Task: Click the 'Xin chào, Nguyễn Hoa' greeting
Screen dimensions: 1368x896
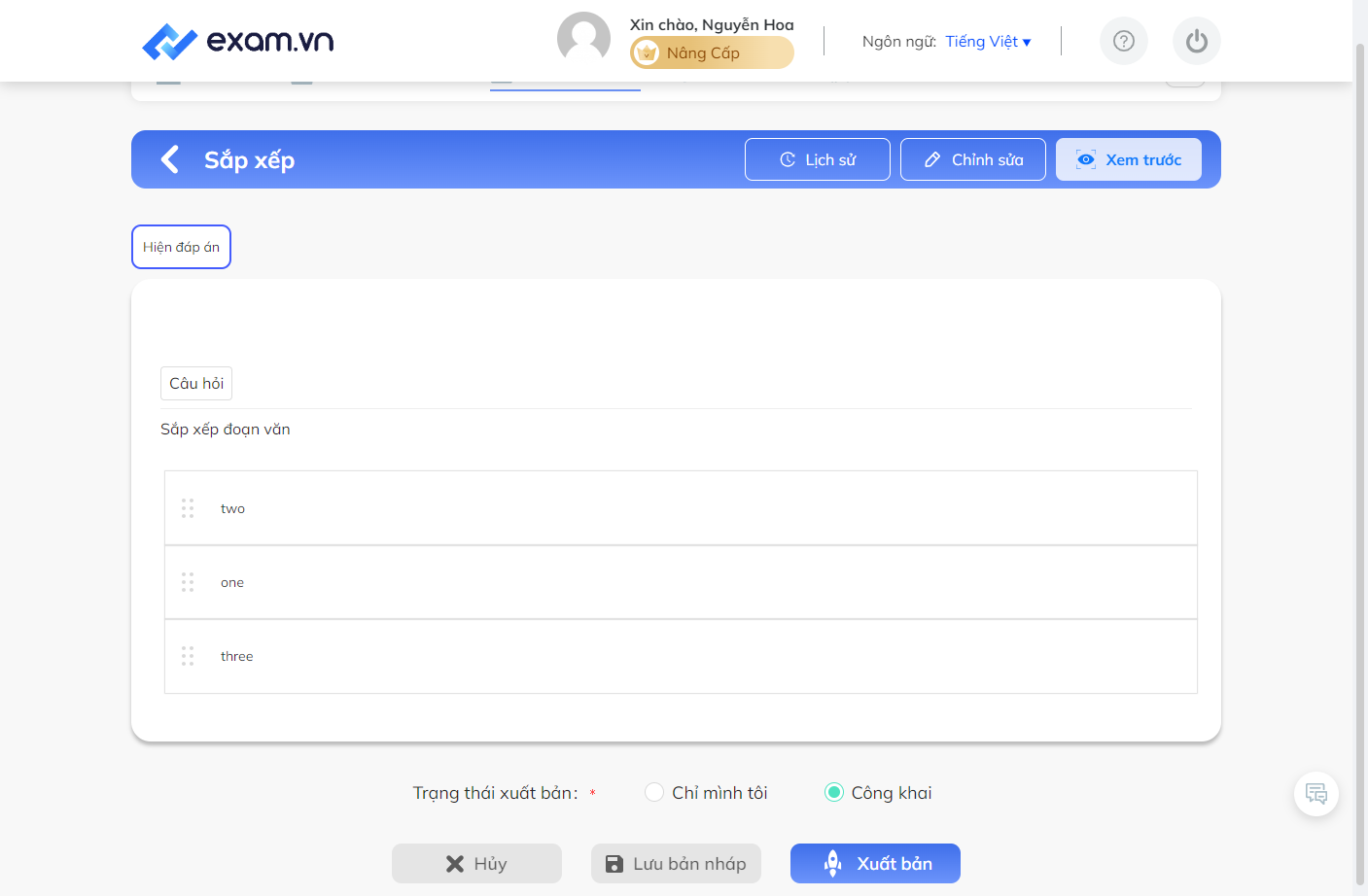Action: [x=712, y=24]
